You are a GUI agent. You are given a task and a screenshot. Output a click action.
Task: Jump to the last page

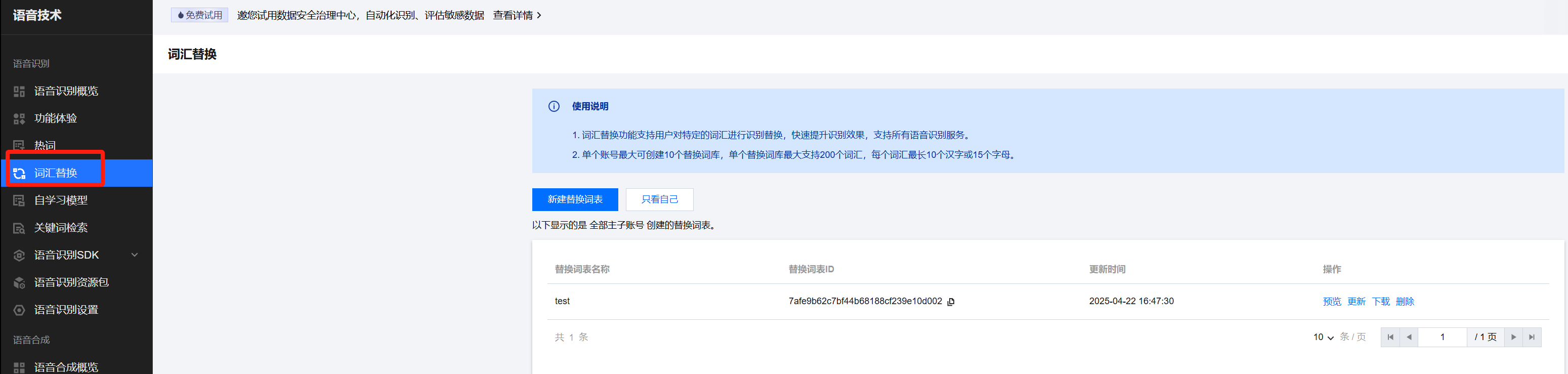point(1532,337)
